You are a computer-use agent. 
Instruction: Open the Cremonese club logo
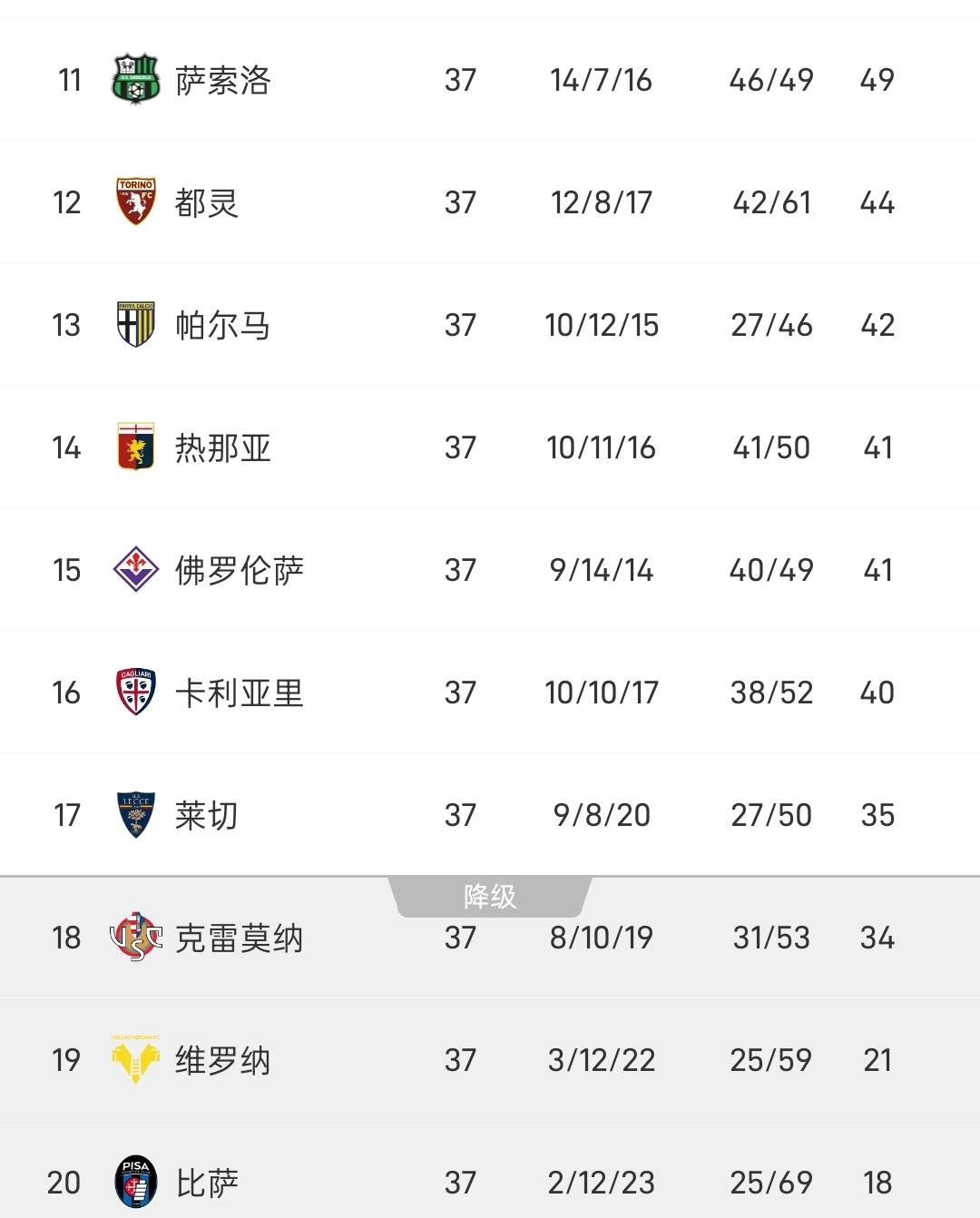coord(136,937)
